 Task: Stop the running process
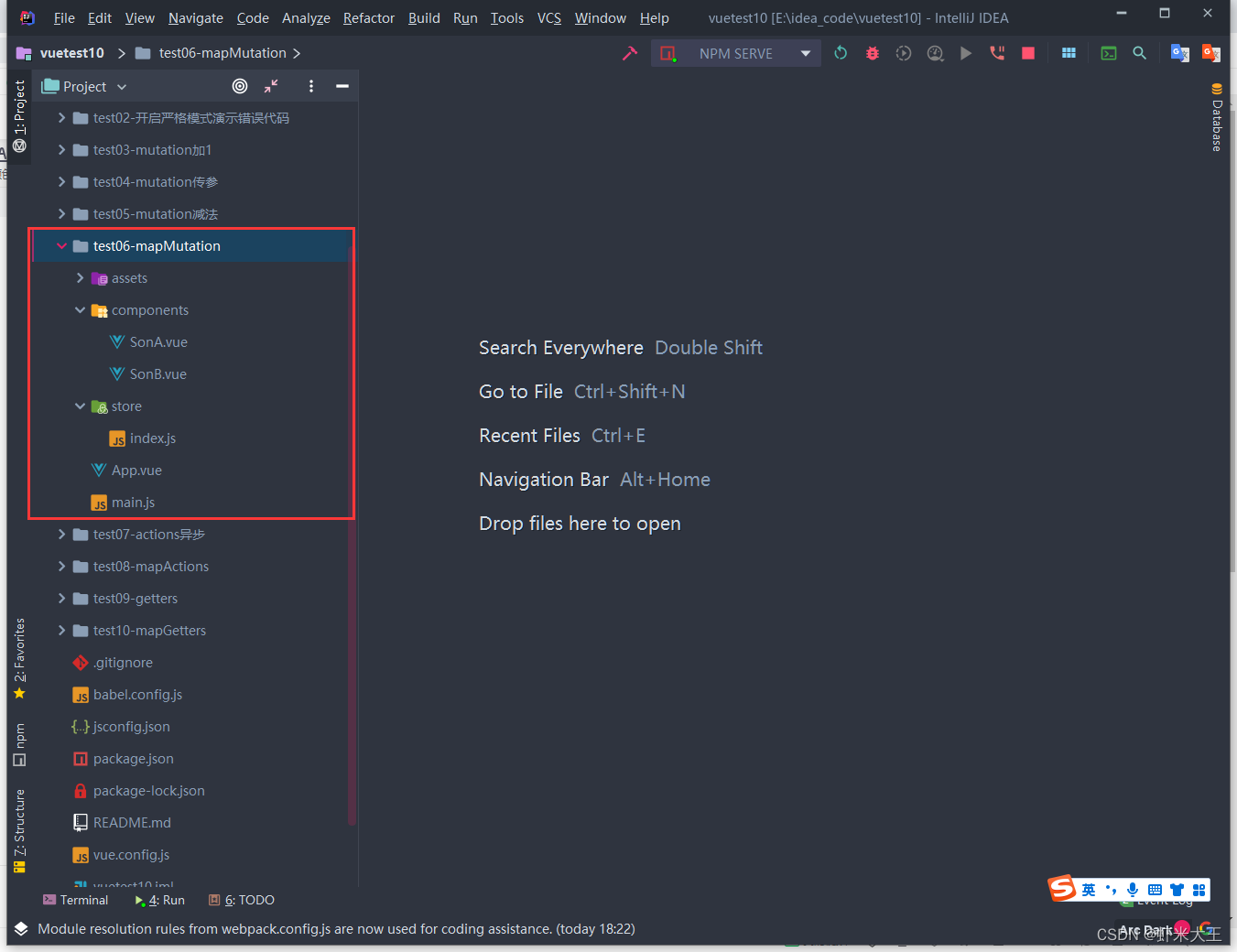(x=1027, y=53)
